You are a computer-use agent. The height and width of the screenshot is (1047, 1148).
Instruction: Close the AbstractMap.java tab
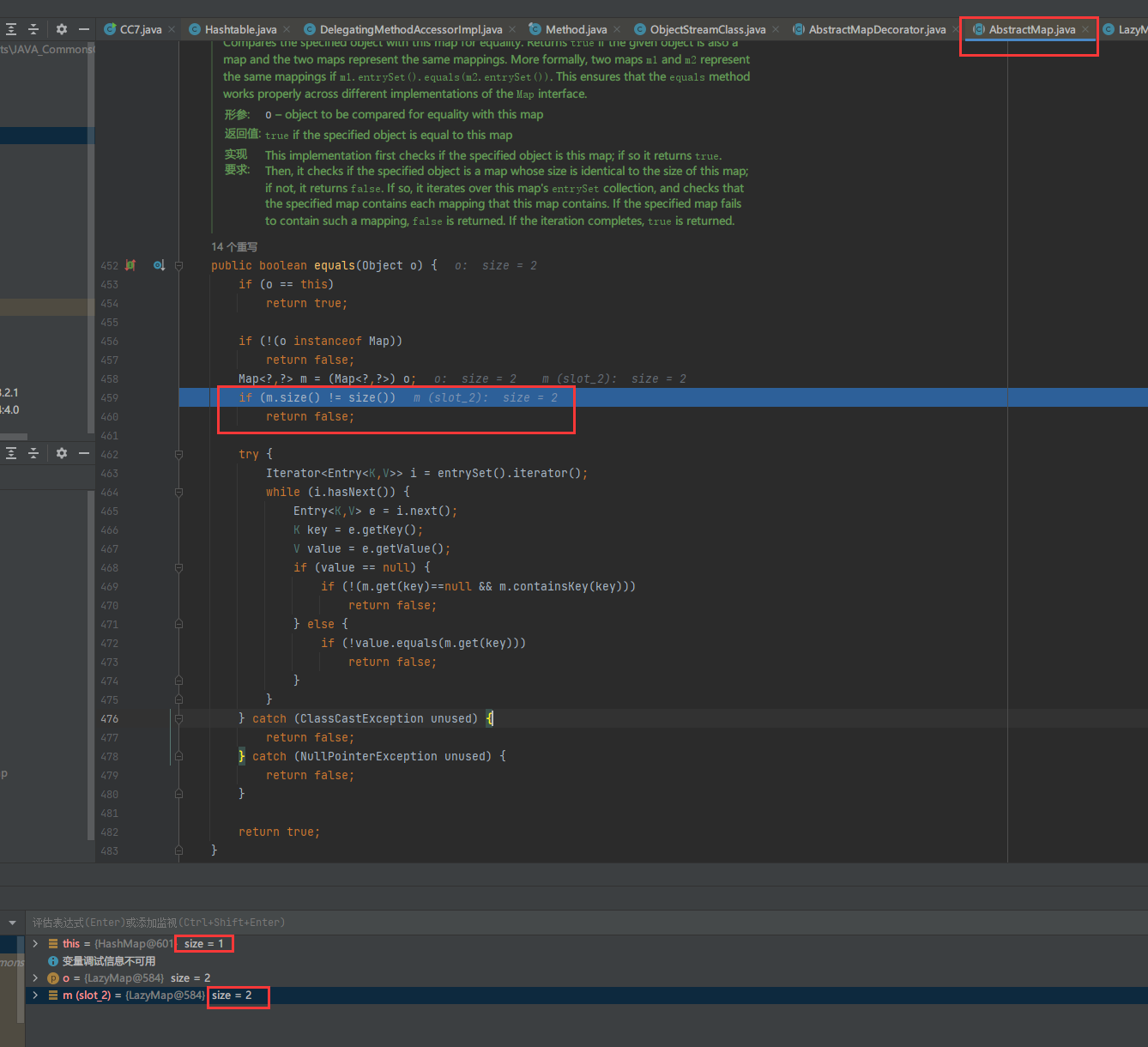(x=1085, y=29)
